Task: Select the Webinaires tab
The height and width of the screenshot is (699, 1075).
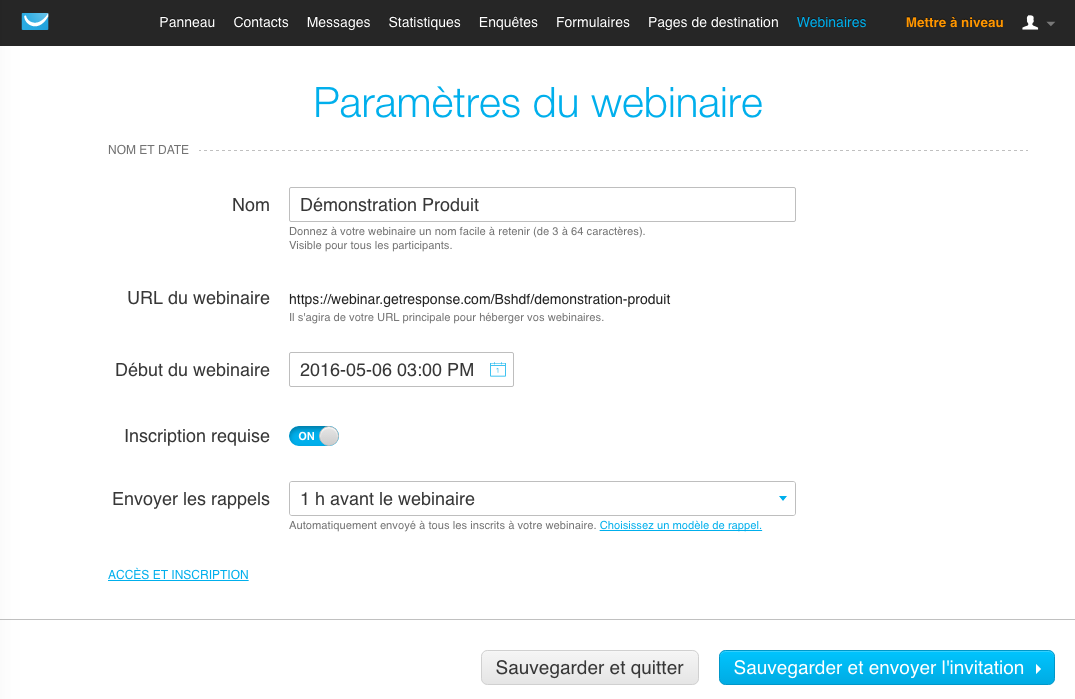Action: point(831,23)
